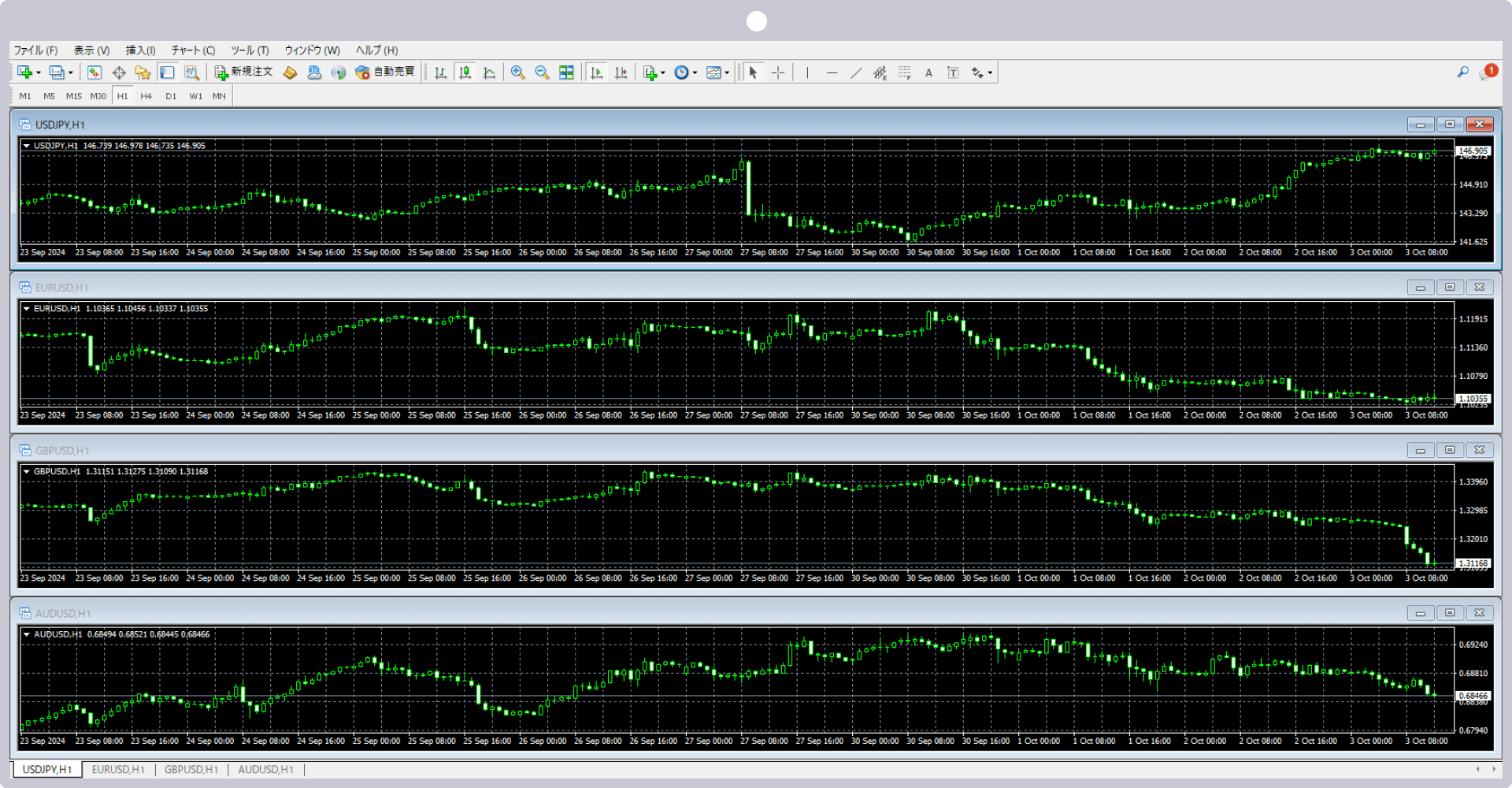Click the zoom out magnifier icon
The width and height of the screenshot is (1512, 788).
point(542,72)
